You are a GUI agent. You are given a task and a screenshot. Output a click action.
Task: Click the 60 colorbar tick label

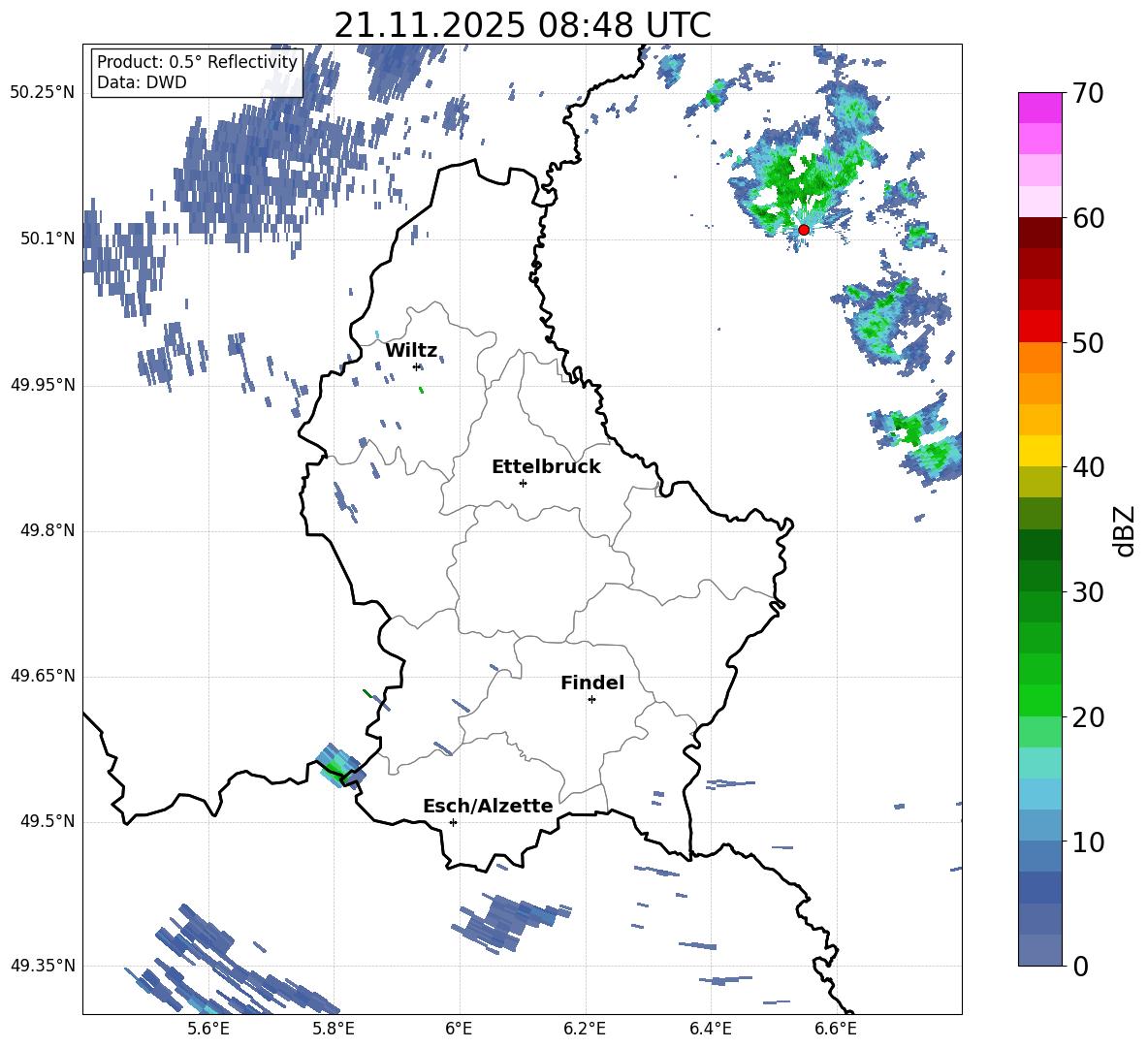[x=1088, y=218]
